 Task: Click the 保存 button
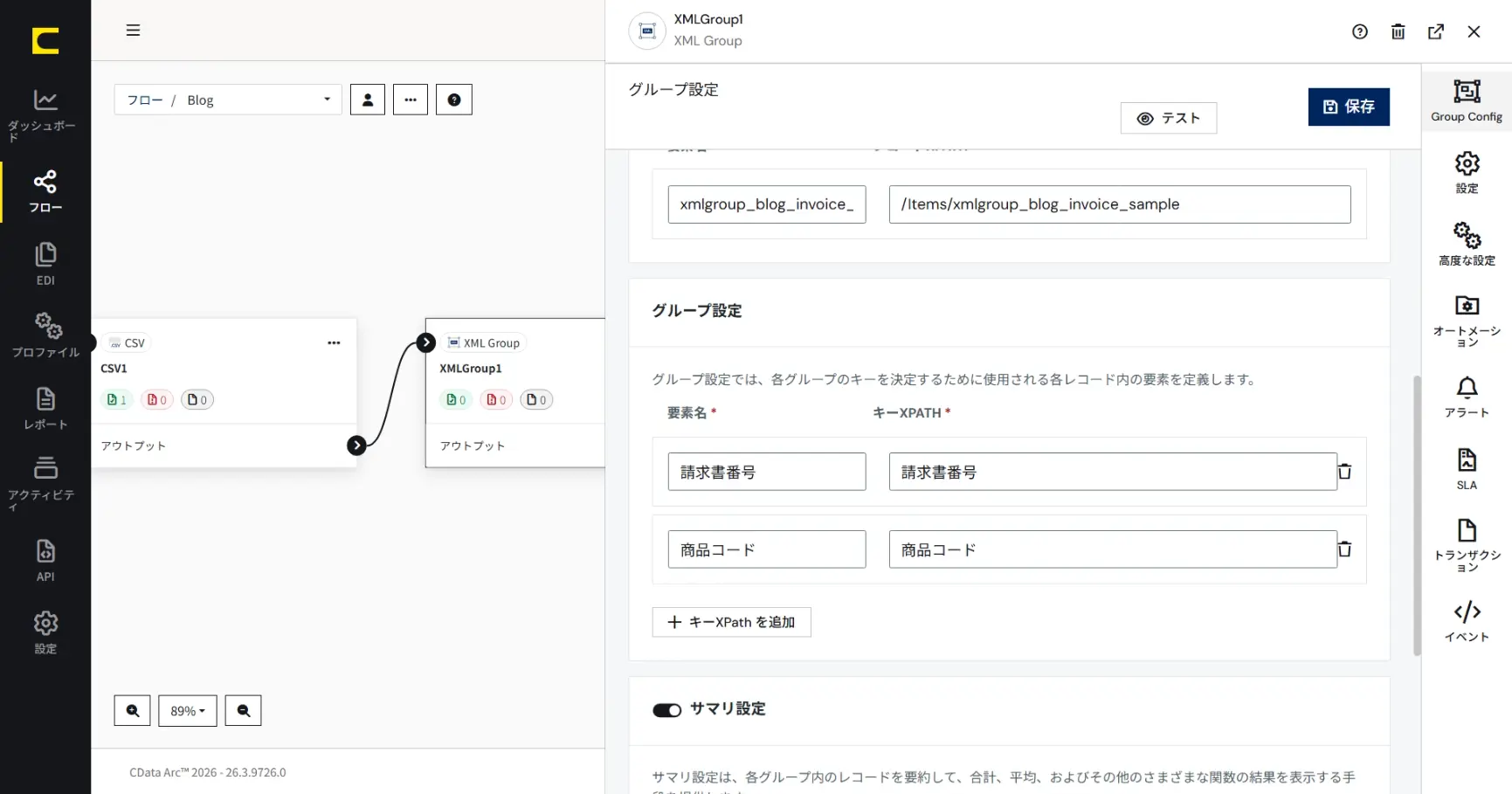[x=1349, y=107]
